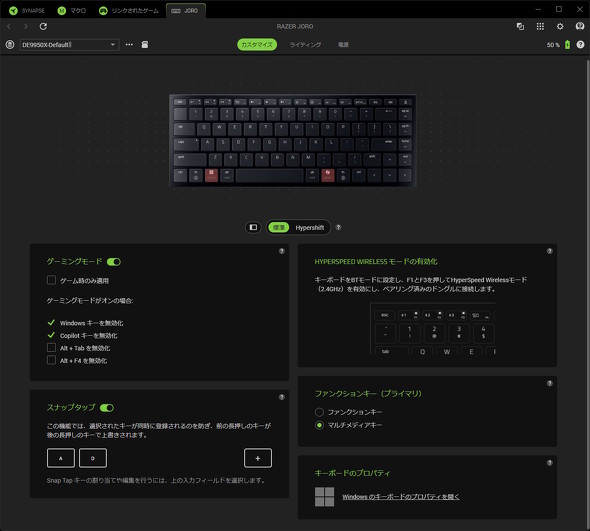Screen dimensions: 590x531
Task: Check the Alt + F4 disable checkbox
Action: click(52, 360)
